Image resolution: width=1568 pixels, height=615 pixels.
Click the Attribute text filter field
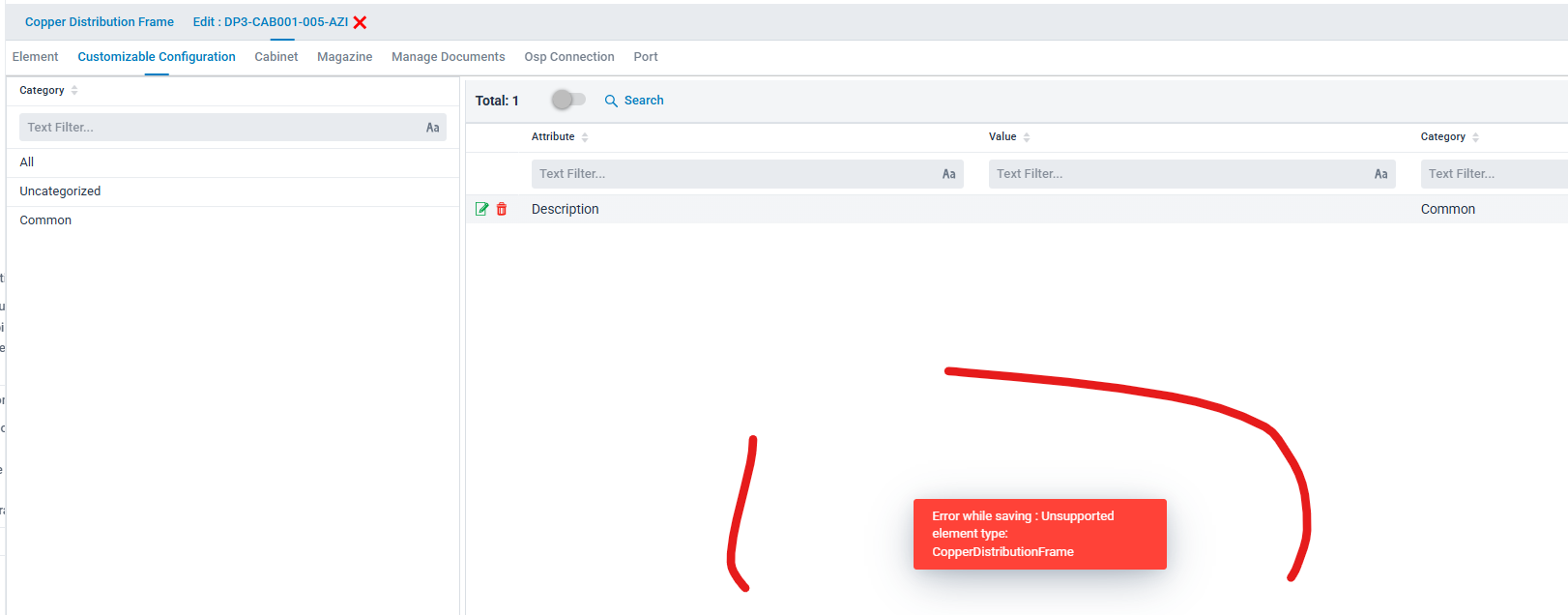pyautogui.click(x=735, y=174)
